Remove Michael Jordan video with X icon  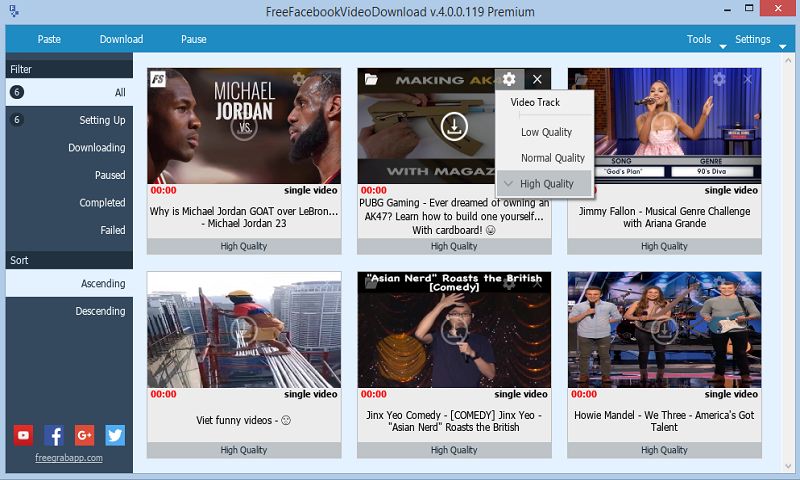click(327, 79)
